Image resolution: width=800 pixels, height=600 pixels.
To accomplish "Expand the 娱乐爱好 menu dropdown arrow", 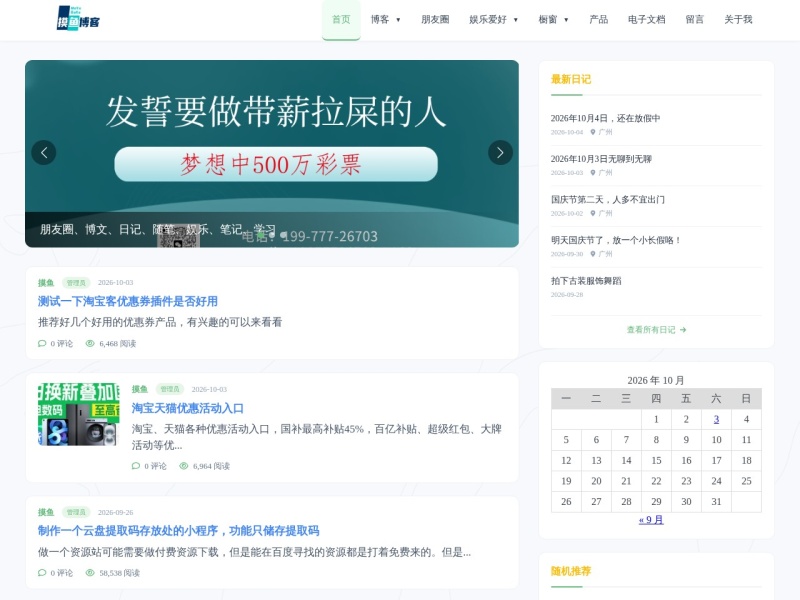I will (x=516, y=20).
